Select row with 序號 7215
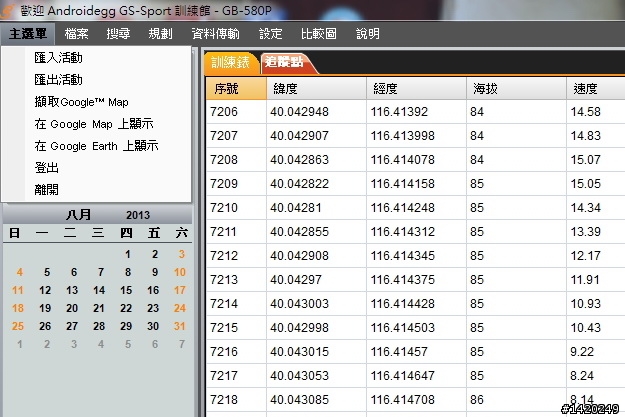 [x=415, y=327]
